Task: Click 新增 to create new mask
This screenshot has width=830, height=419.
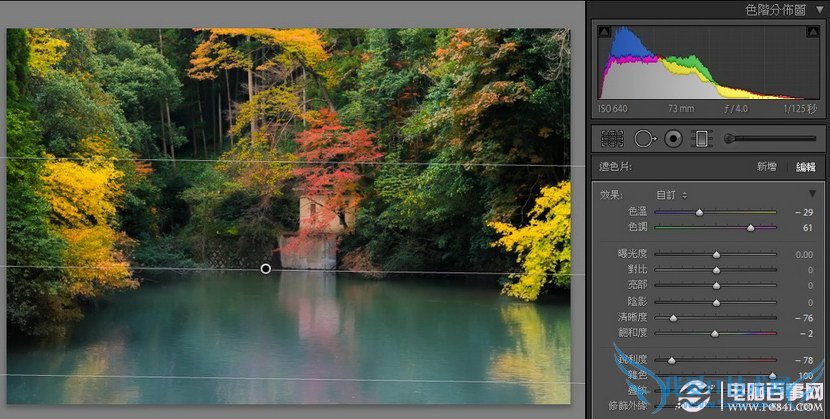Action: click(x=766, y=167)
